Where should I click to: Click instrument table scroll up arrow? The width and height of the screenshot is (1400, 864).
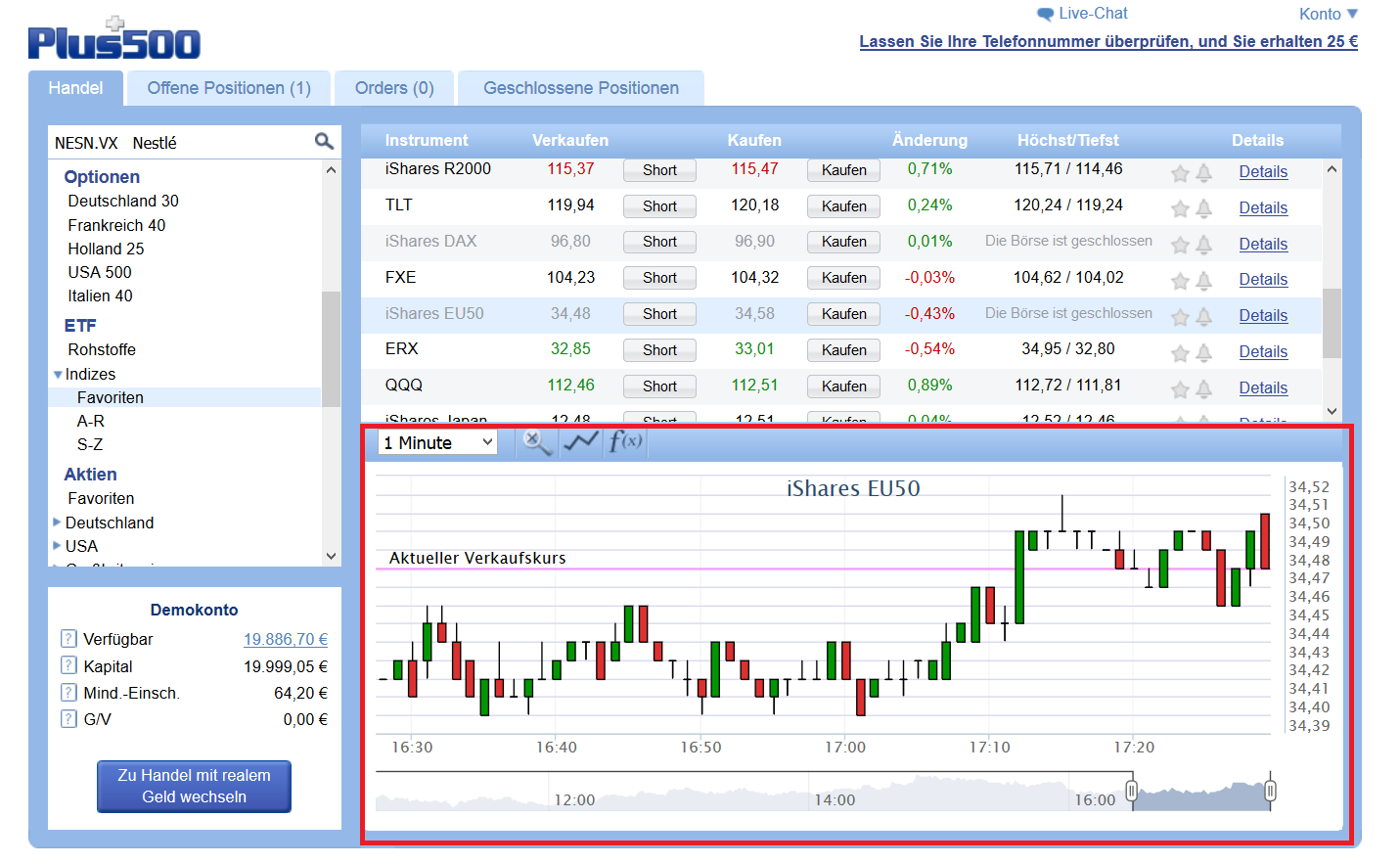1332,169
